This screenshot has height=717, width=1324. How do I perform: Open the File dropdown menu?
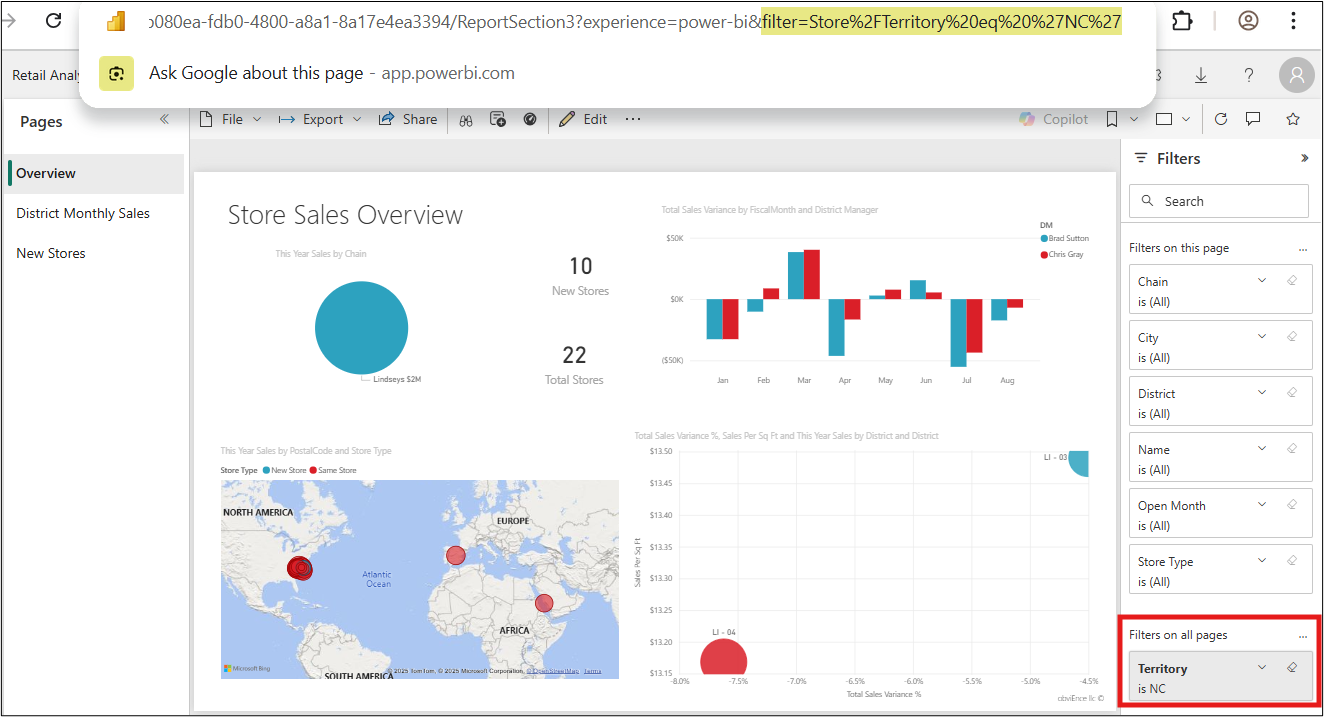231,119
